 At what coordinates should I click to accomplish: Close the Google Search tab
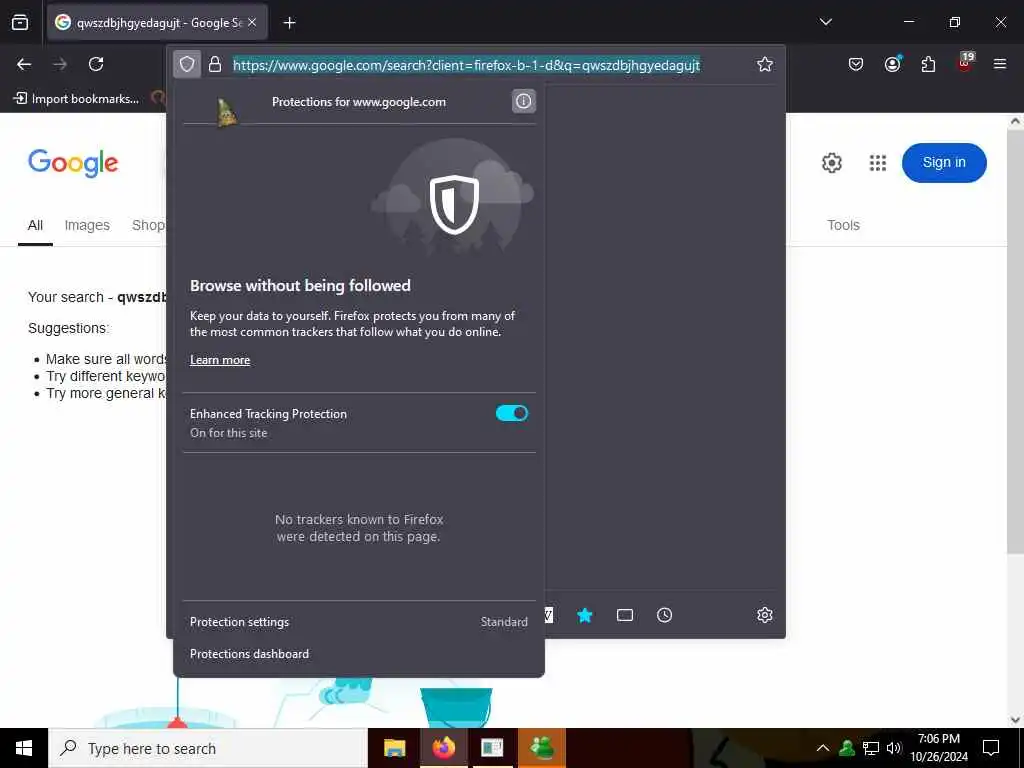tap(252, 22)
